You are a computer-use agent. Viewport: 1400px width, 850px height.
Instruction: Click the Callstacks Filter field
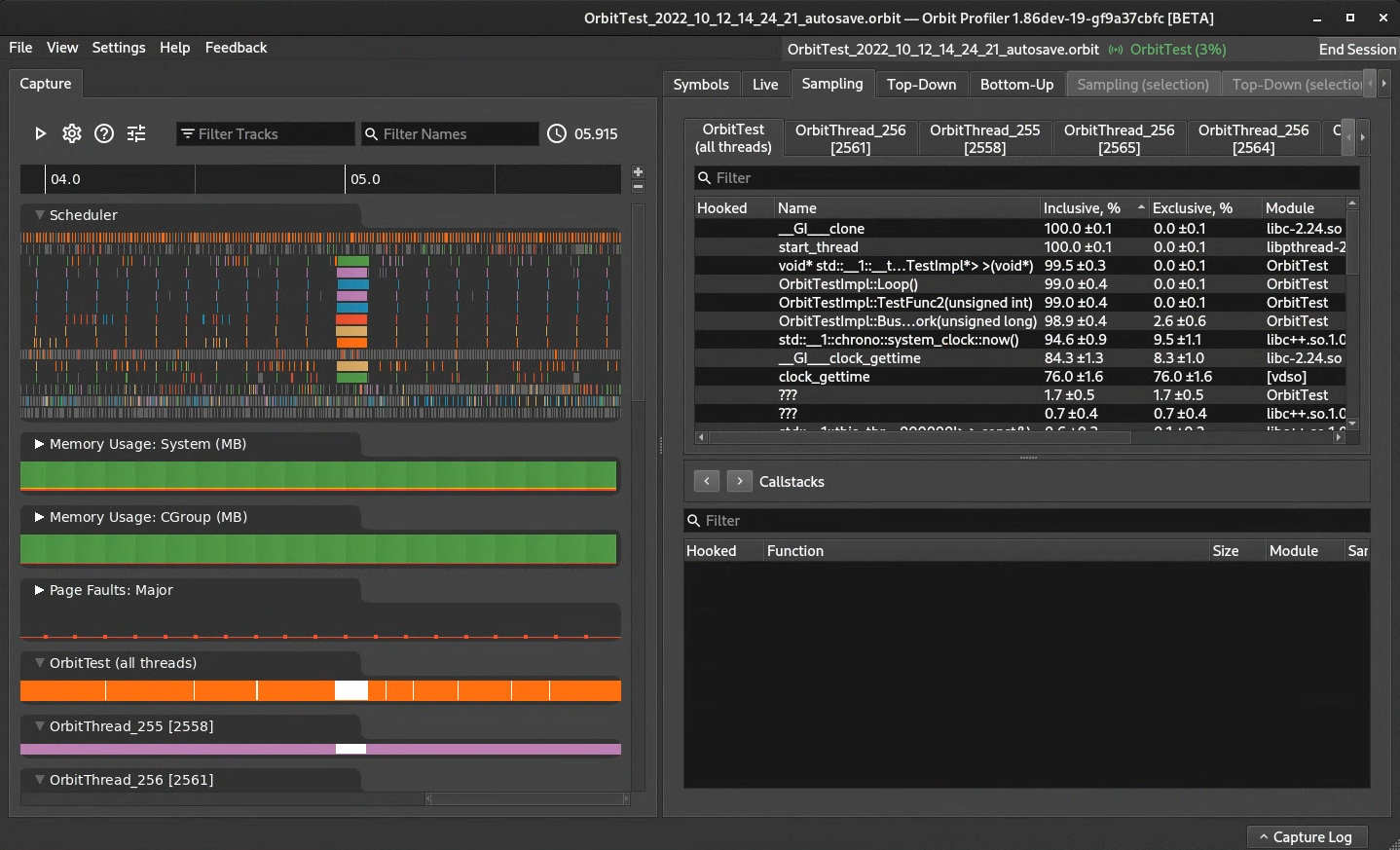tap(1026, 521)
